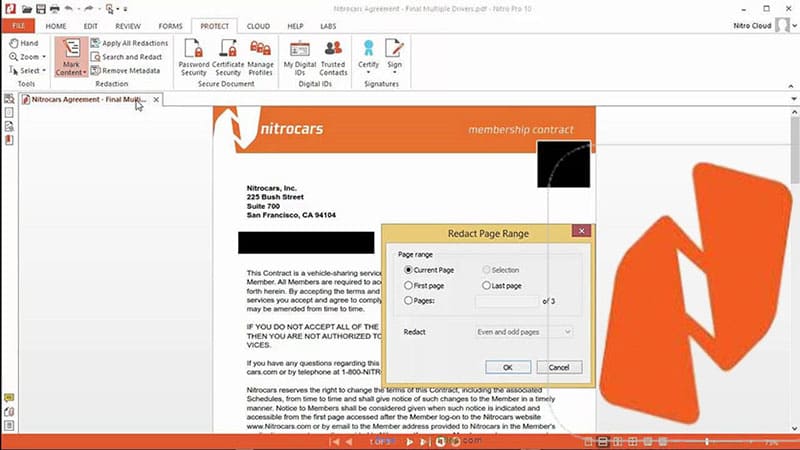Expand the Zoom tool dropdown arrow

(x=44, y=57)
